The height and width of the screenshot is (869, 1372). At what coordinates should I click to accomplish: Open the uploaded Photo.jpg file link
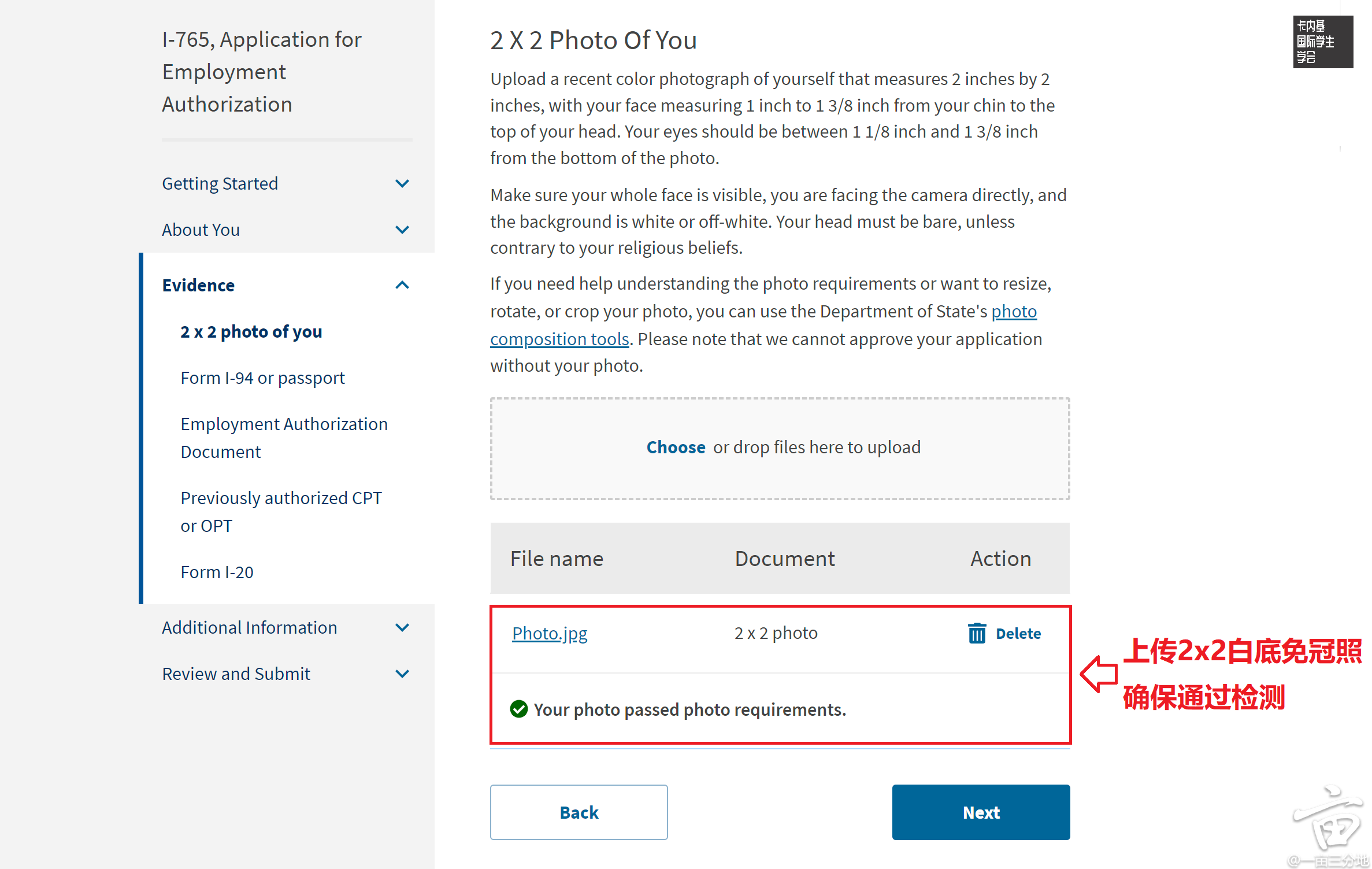(550, 633)
